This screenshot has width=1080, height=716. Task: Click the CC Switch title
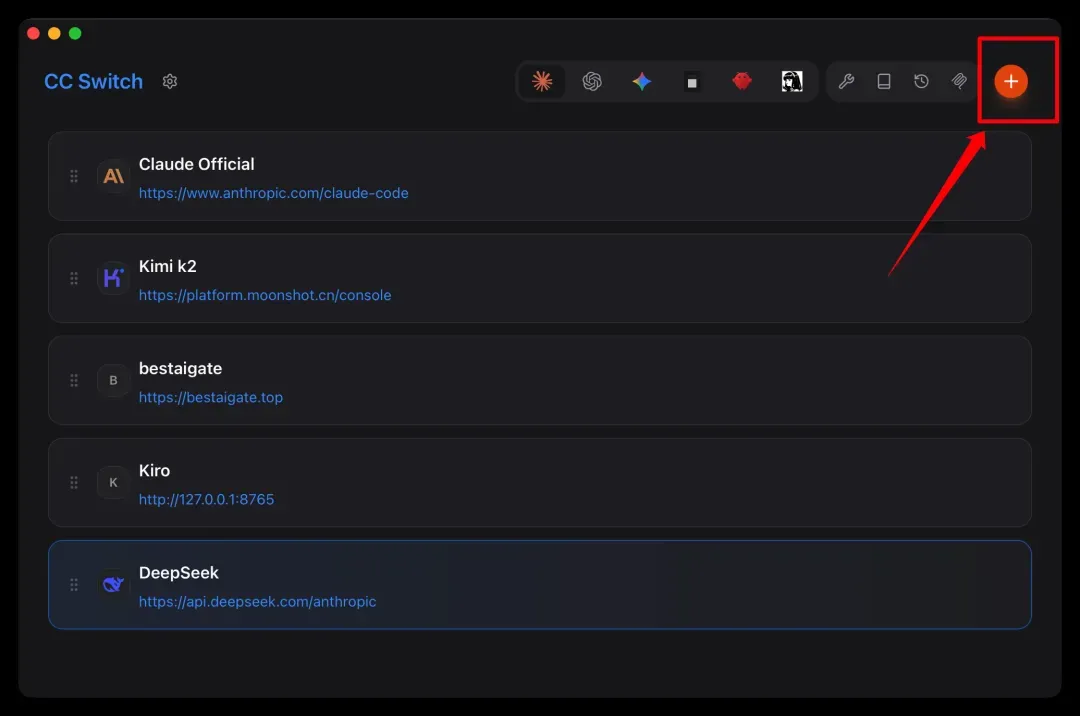94,81
